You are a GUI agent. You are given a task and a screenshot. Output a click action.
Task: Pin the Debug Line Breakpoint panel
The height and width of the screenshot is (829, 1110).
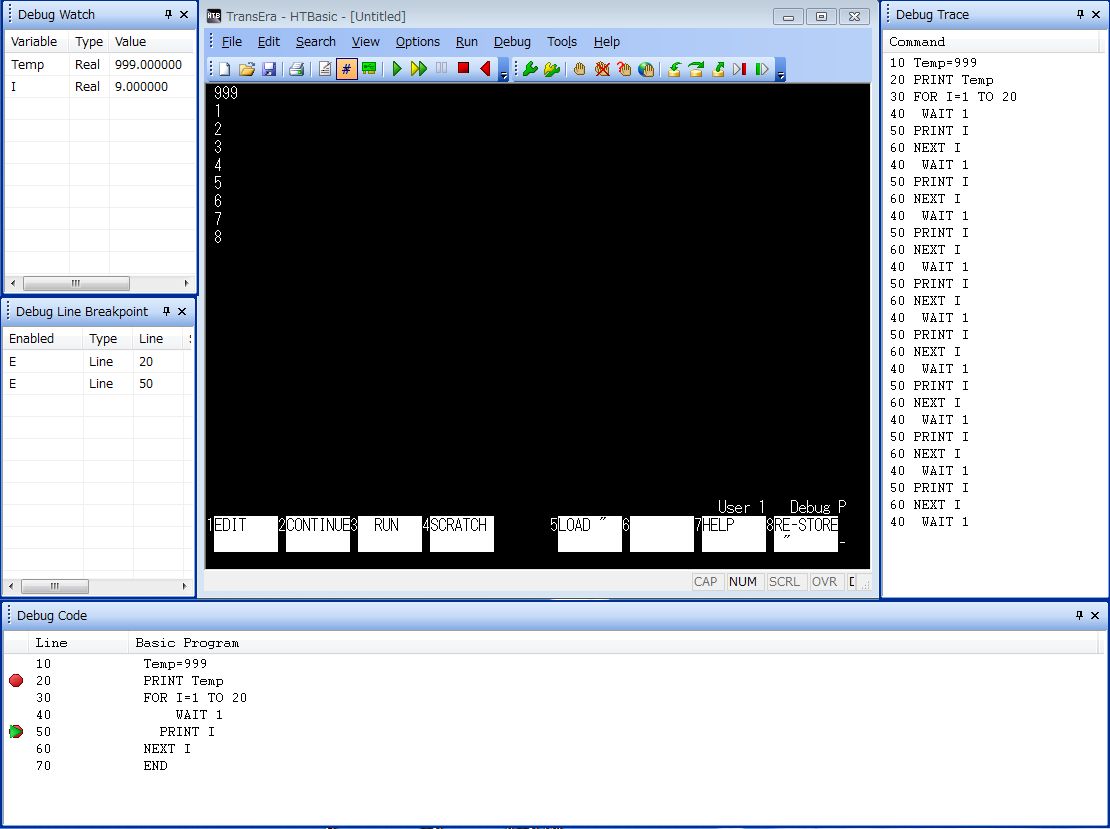[x=166, y=311]
